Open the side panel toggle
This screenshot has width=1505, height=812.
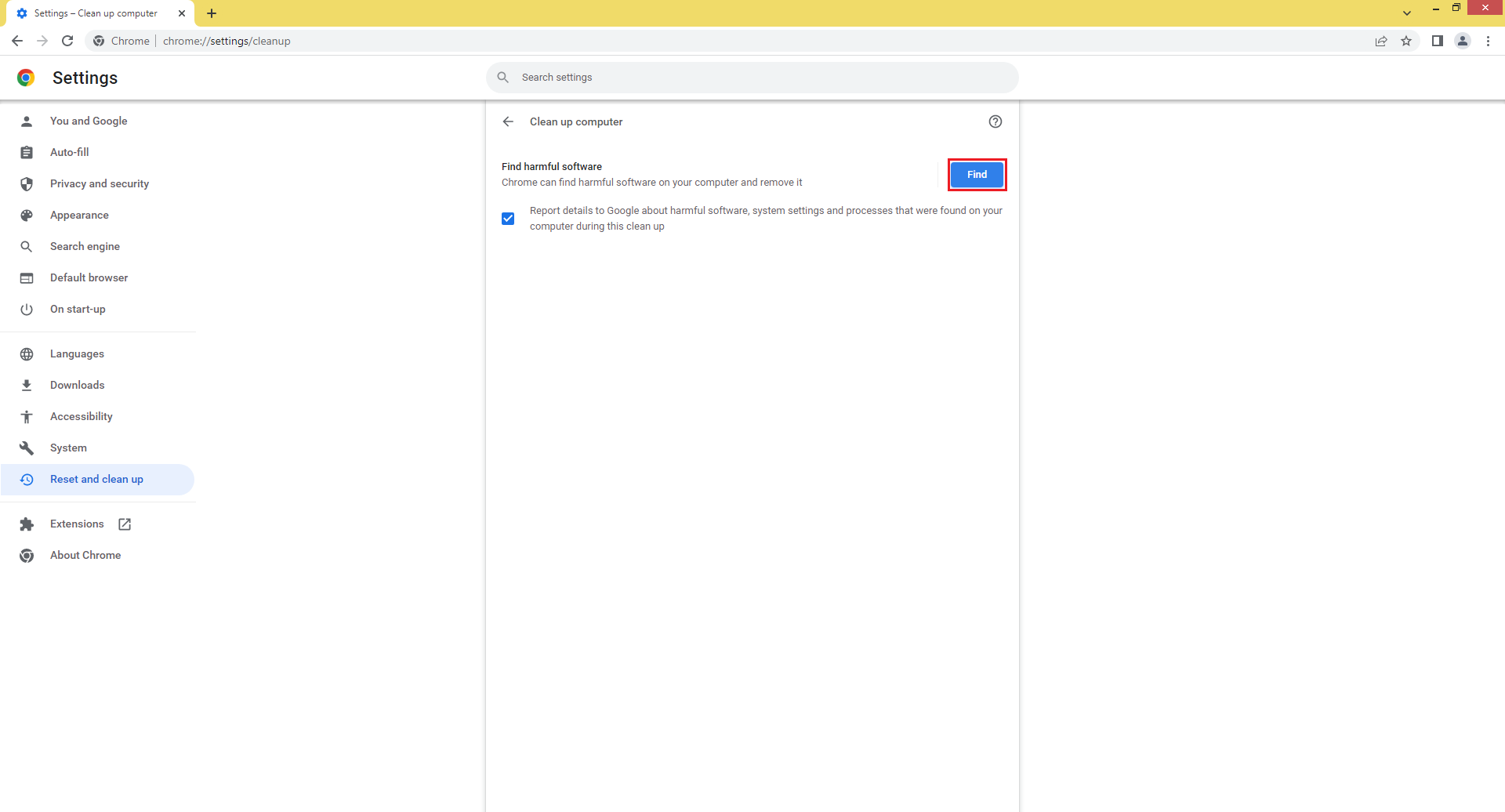pyautogui.click(x=1437, y=41)
